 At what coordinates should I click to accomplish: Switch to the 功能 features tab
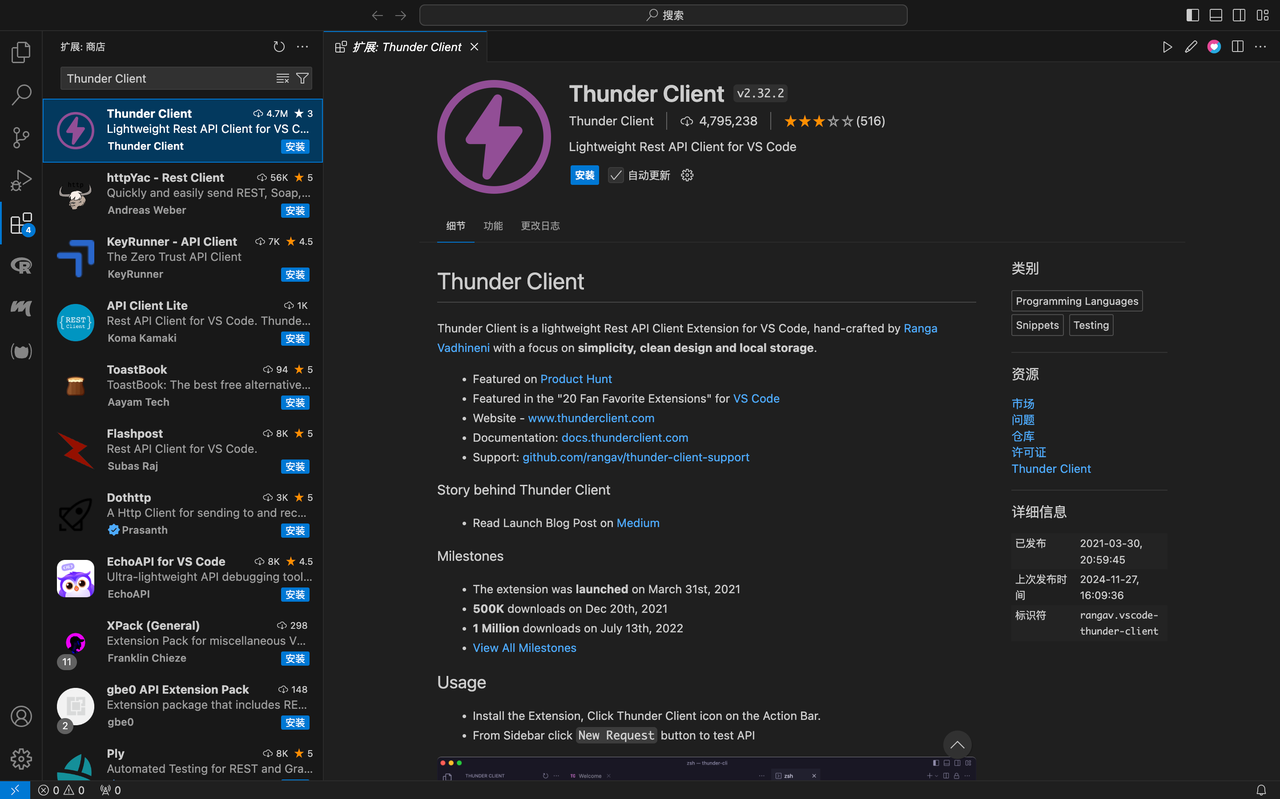coord(493,226)
